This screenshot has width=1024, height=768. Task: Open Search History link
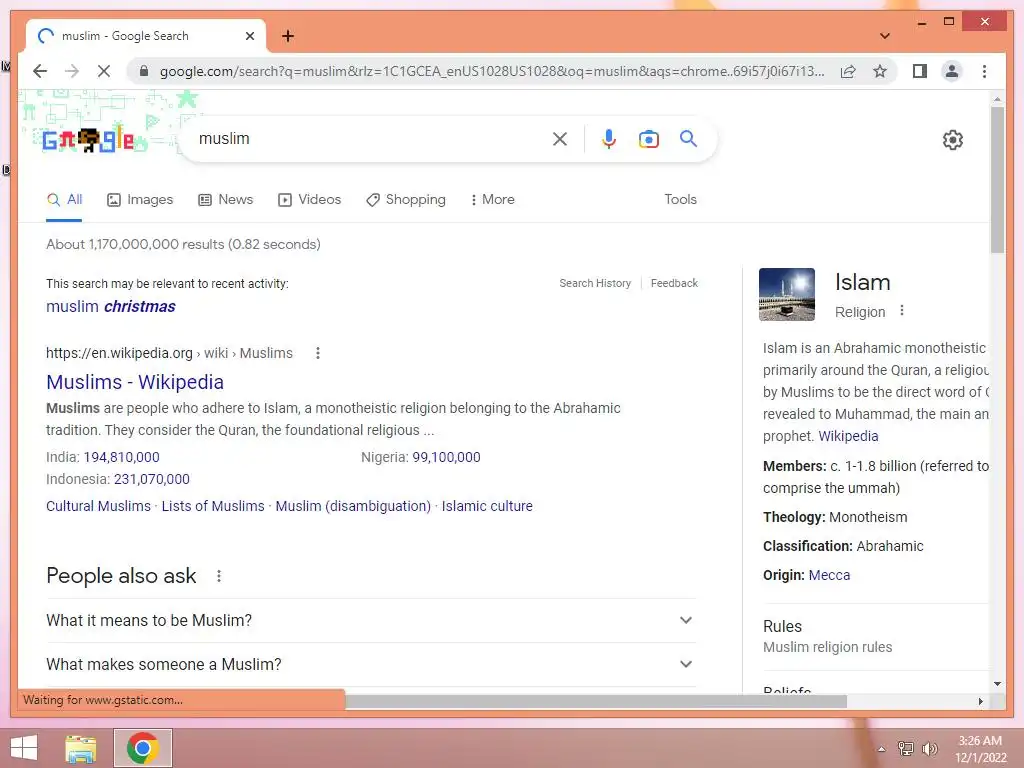(x=595, y=283)
